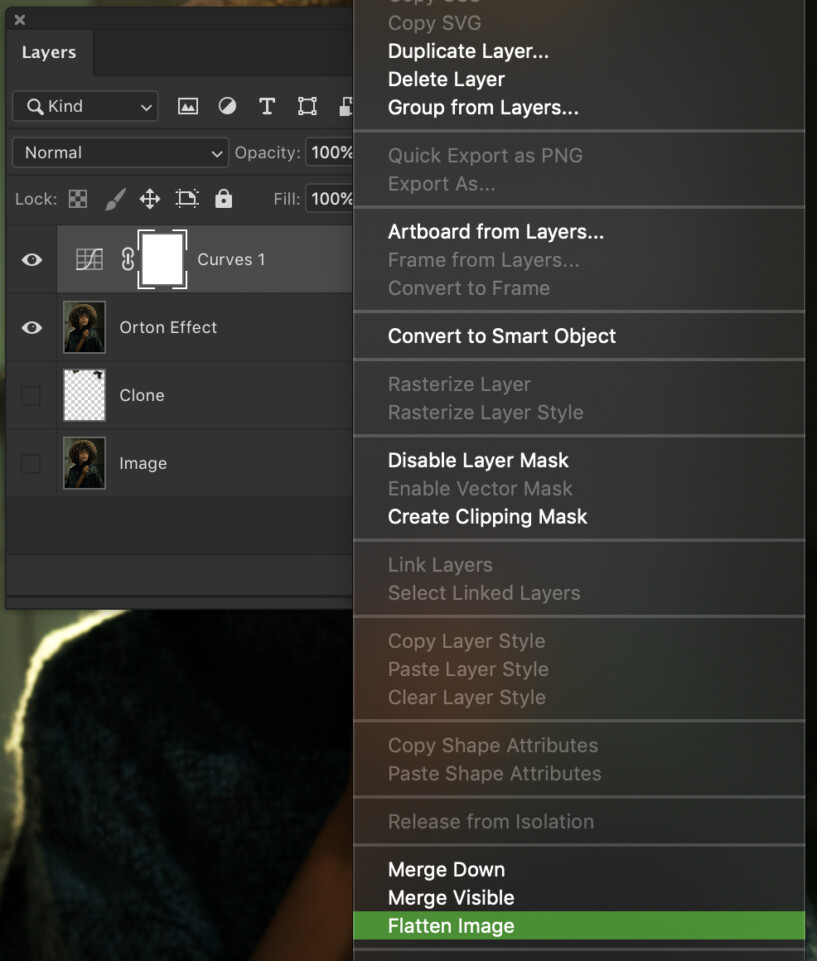Open the Opacity slider

[x=333, y=152]
